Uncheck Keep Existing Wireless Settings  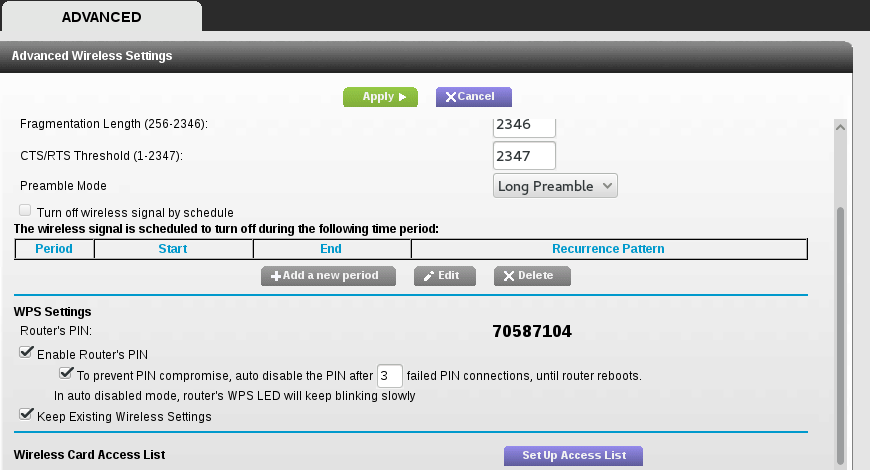click(26, 414)
